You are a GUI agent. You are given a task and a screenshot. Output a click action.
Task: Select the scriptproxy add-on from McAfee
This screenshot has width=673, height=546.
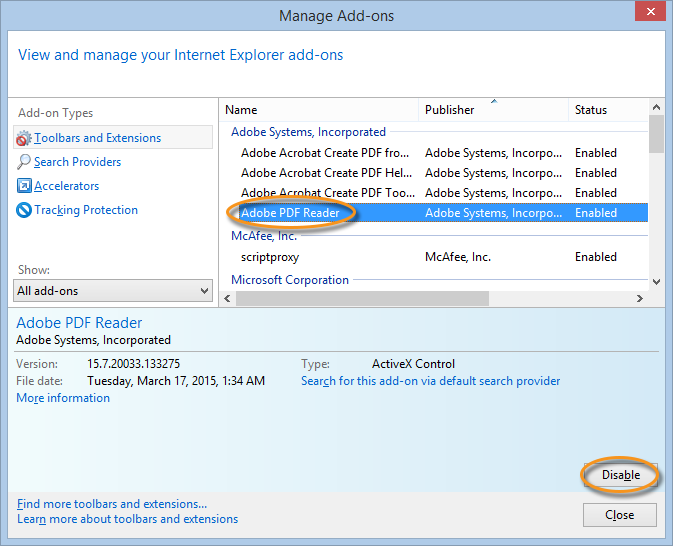tap(270, 257)
